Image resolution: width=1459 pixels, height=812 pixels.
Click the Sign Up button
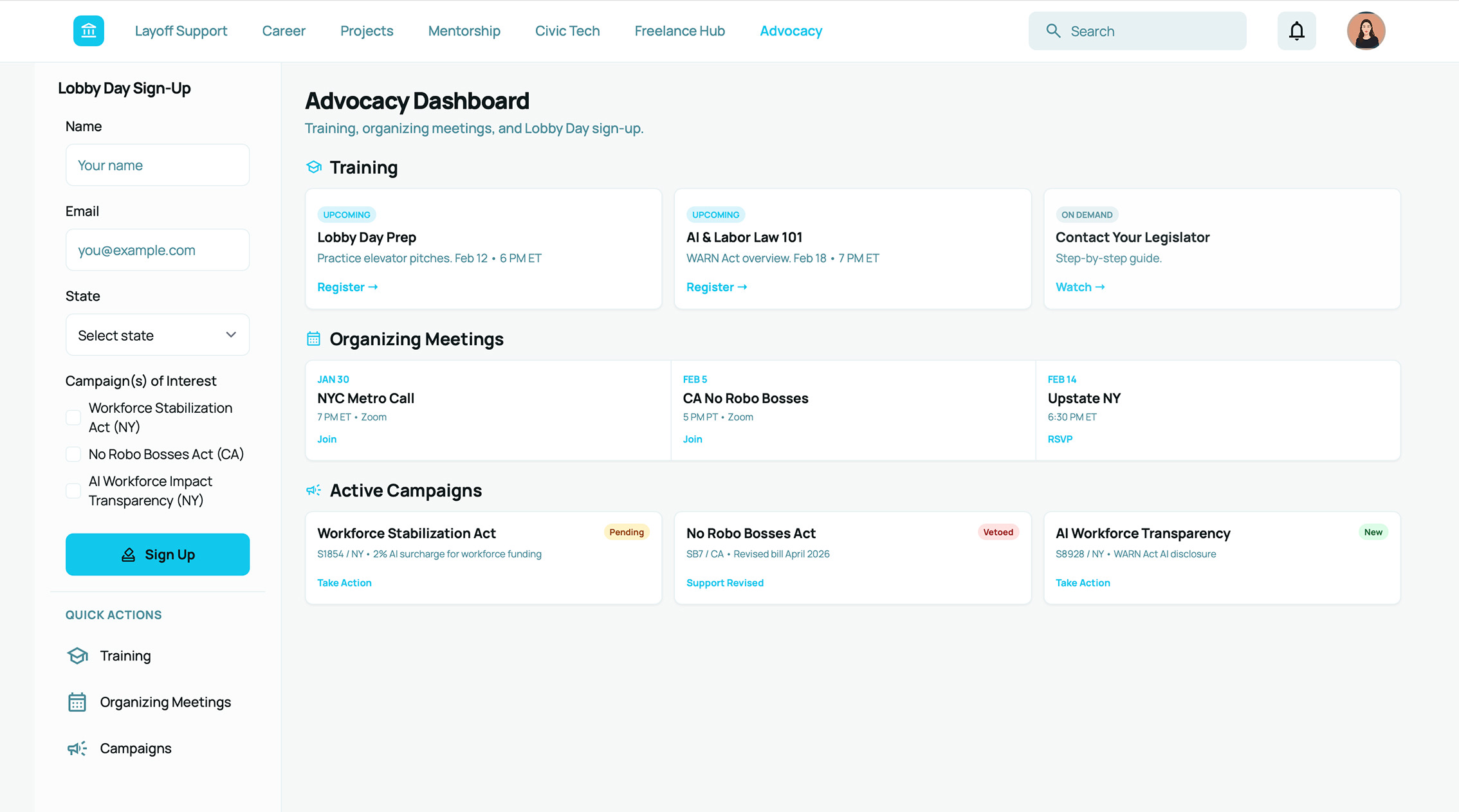157,554
